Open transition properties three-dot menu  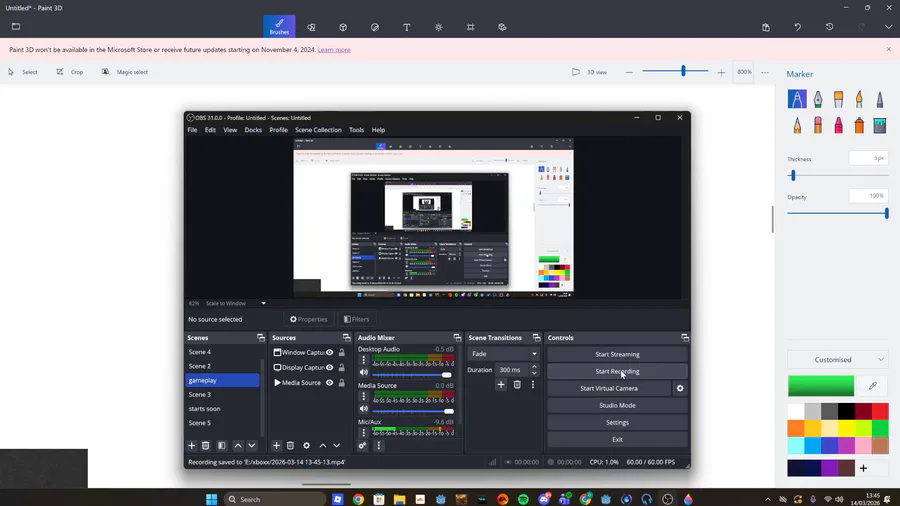(x=533, y=384)
